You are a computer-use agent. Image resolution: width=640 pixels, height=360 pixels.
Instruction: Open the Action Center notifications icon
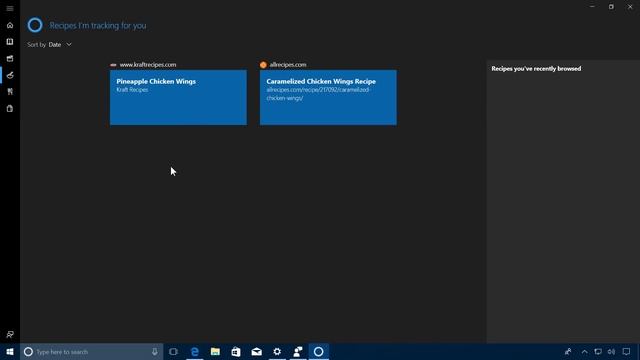(626, 352)
